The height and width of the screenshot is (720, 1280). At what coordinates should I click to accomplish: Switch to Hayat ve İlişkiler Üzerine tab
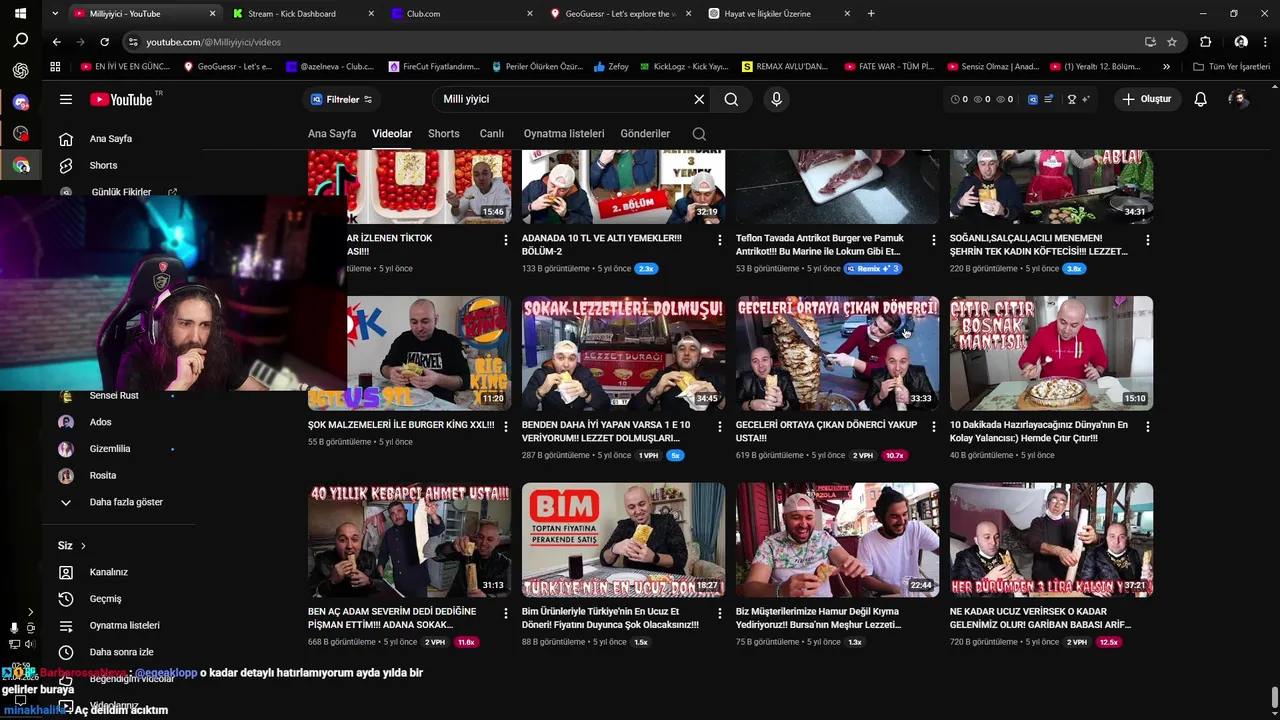(779, 14)
